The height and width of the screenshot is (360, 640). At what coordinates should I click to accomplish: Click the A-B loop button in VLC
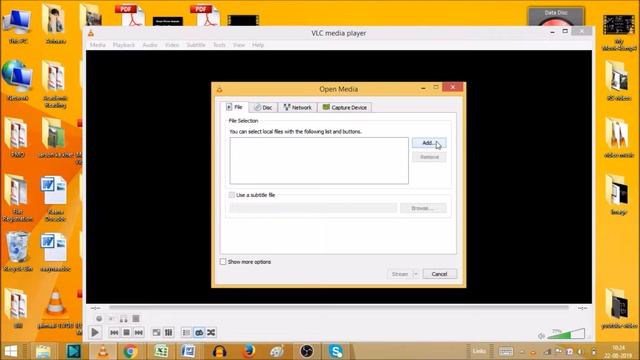[x=124, y=318]
